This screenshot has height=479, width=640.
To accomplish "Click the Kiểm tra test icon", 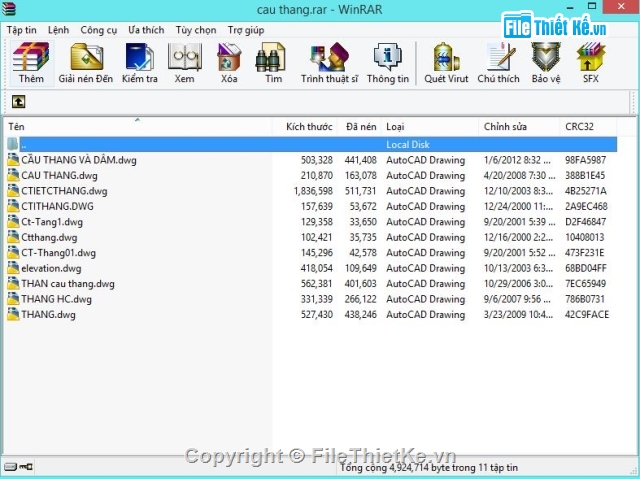I will click(140, 57).
